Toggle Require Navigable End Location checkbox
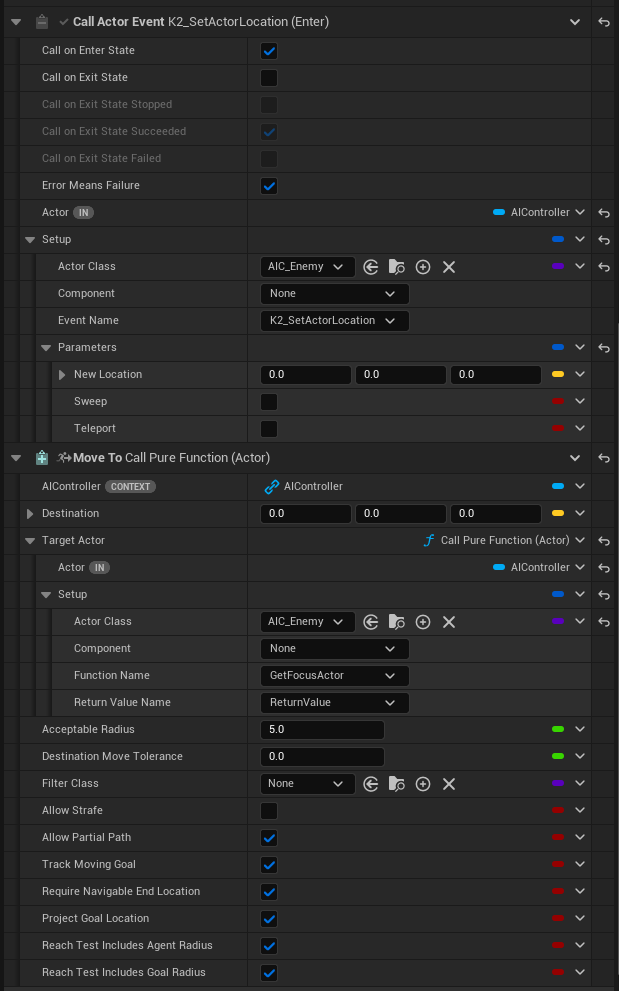 coord(269,892)
